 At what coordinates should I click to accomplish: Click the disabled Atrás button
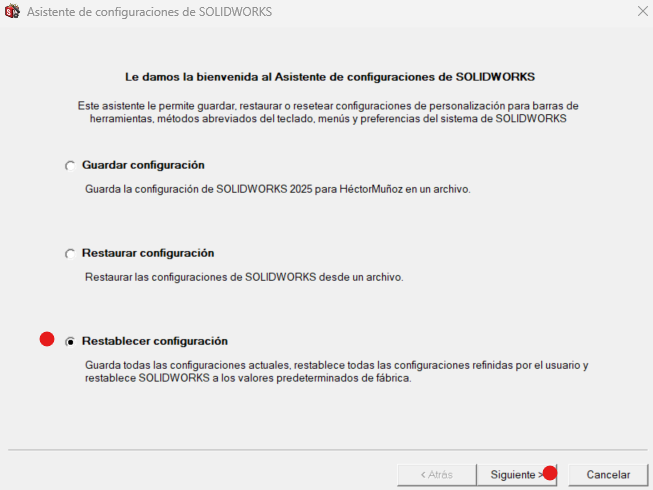click(x=436, y=475)
